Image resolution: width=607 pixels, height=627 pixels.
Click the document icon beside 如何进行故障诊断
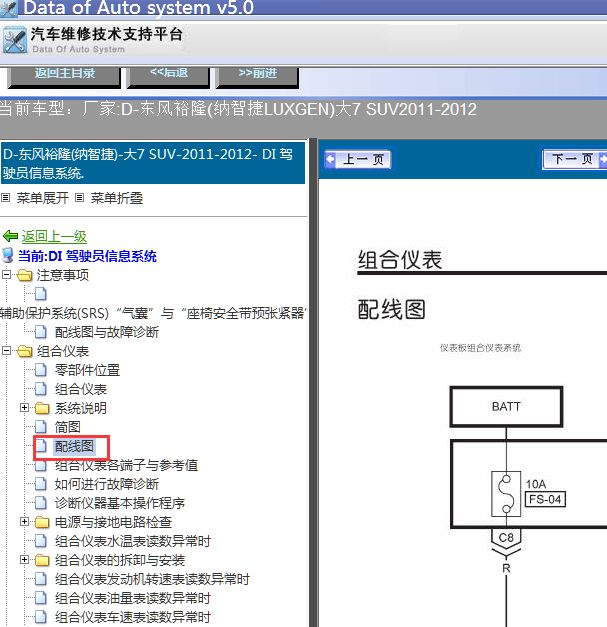click(41, 484)
